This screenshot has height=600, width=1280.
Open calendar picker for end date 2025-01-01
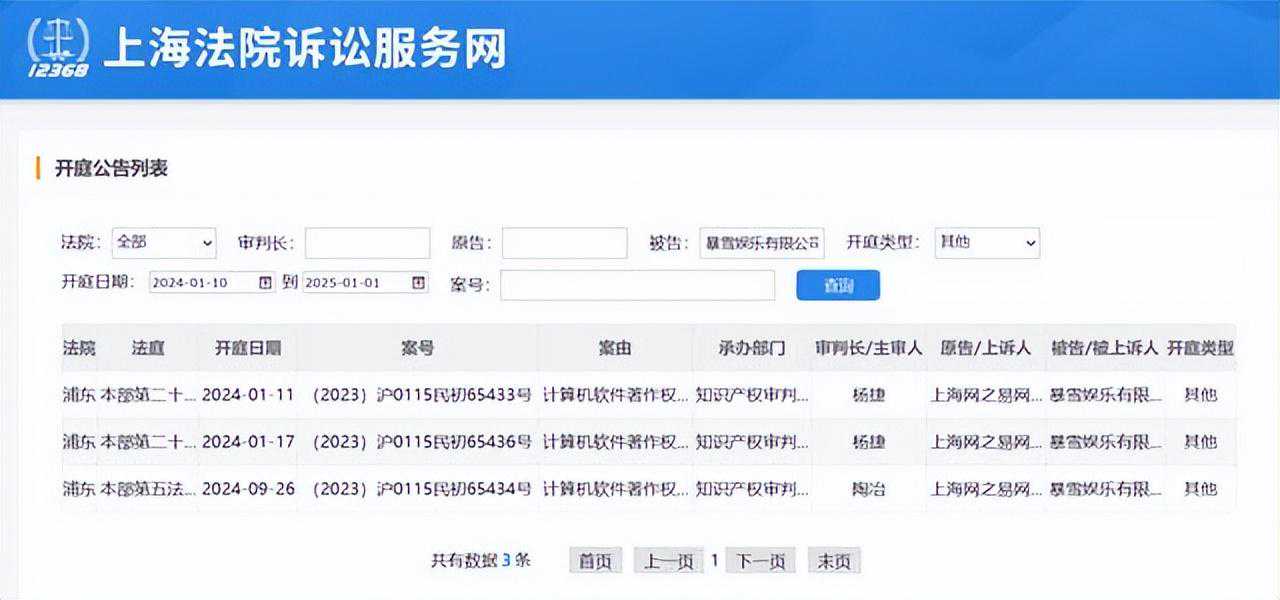pyautogui.click(x=418, y=283)
